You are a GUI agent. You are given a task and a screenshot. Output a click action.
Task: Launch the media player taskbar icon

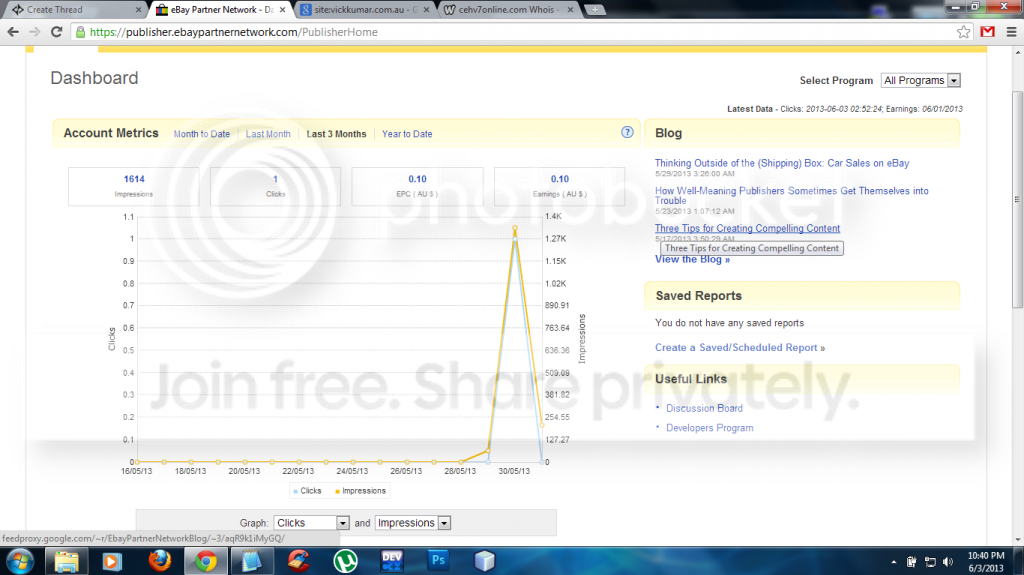tap(112, 561)
